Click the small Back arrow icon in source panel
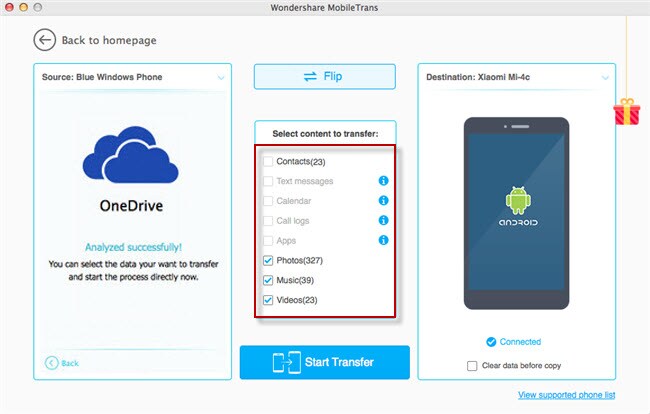This screenshot has width=650, height=414. pos(51,363)
